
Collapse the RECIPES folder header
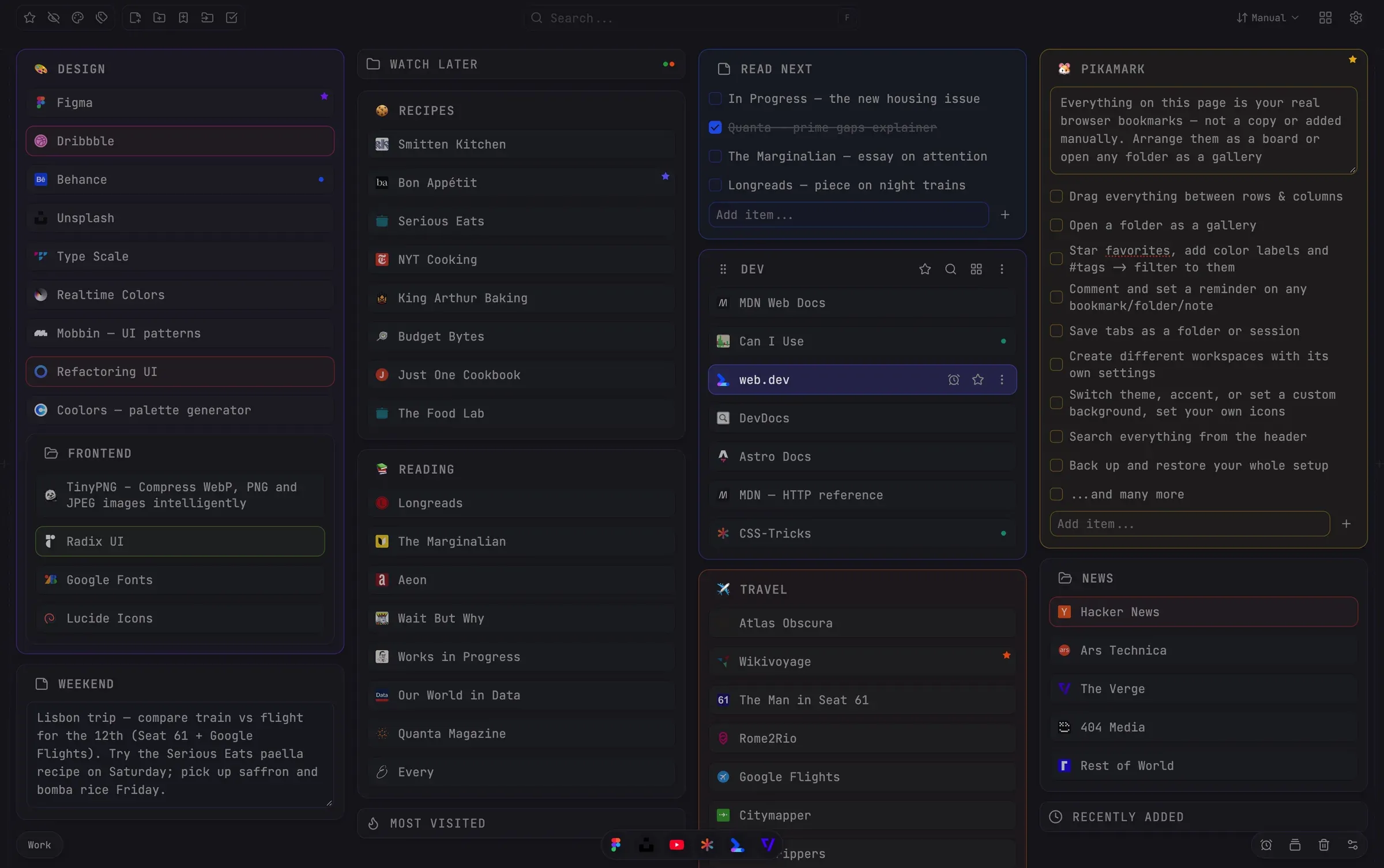pos(521,111)
